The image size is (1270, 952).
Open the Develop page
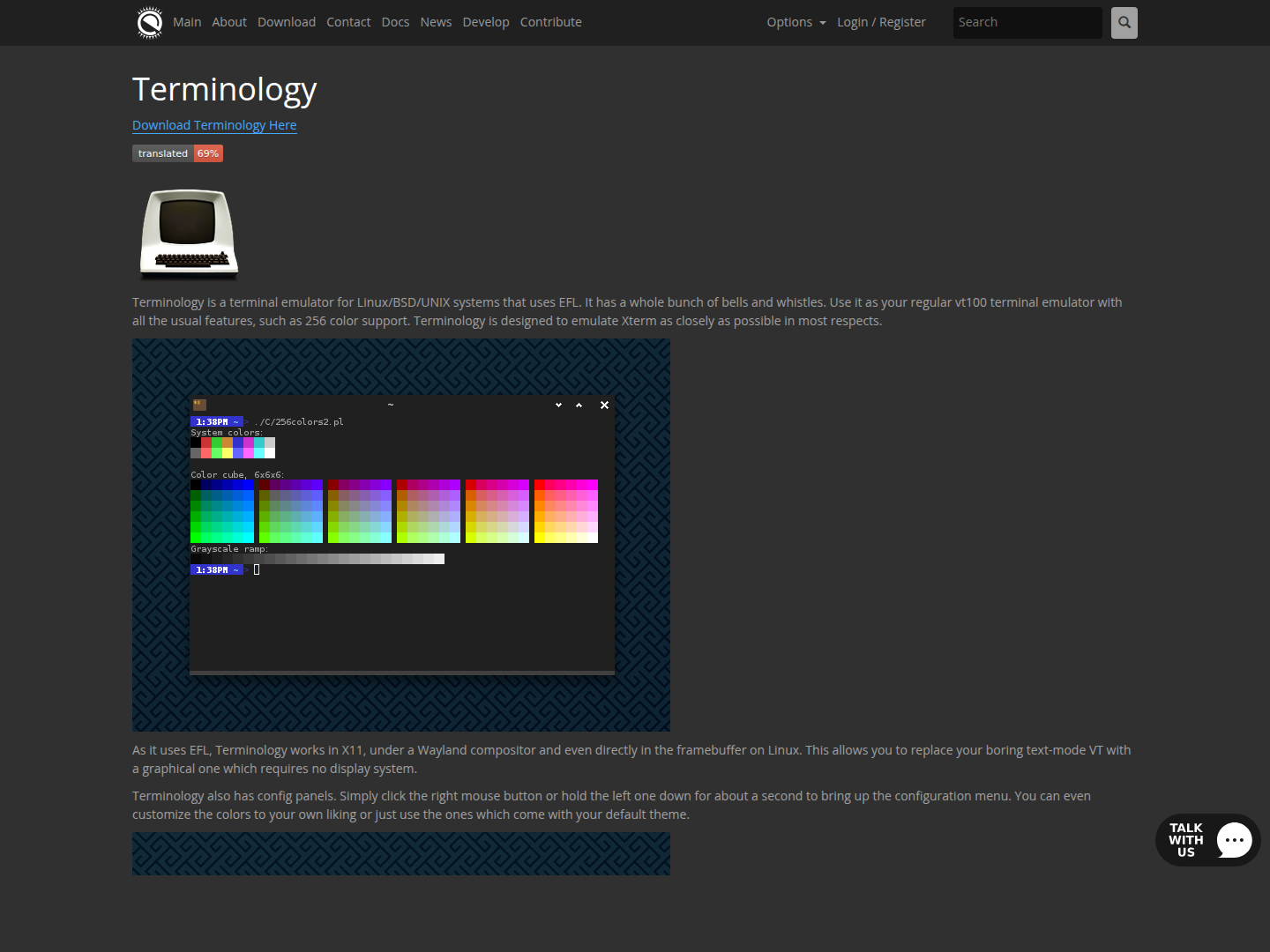click(486, 22)
